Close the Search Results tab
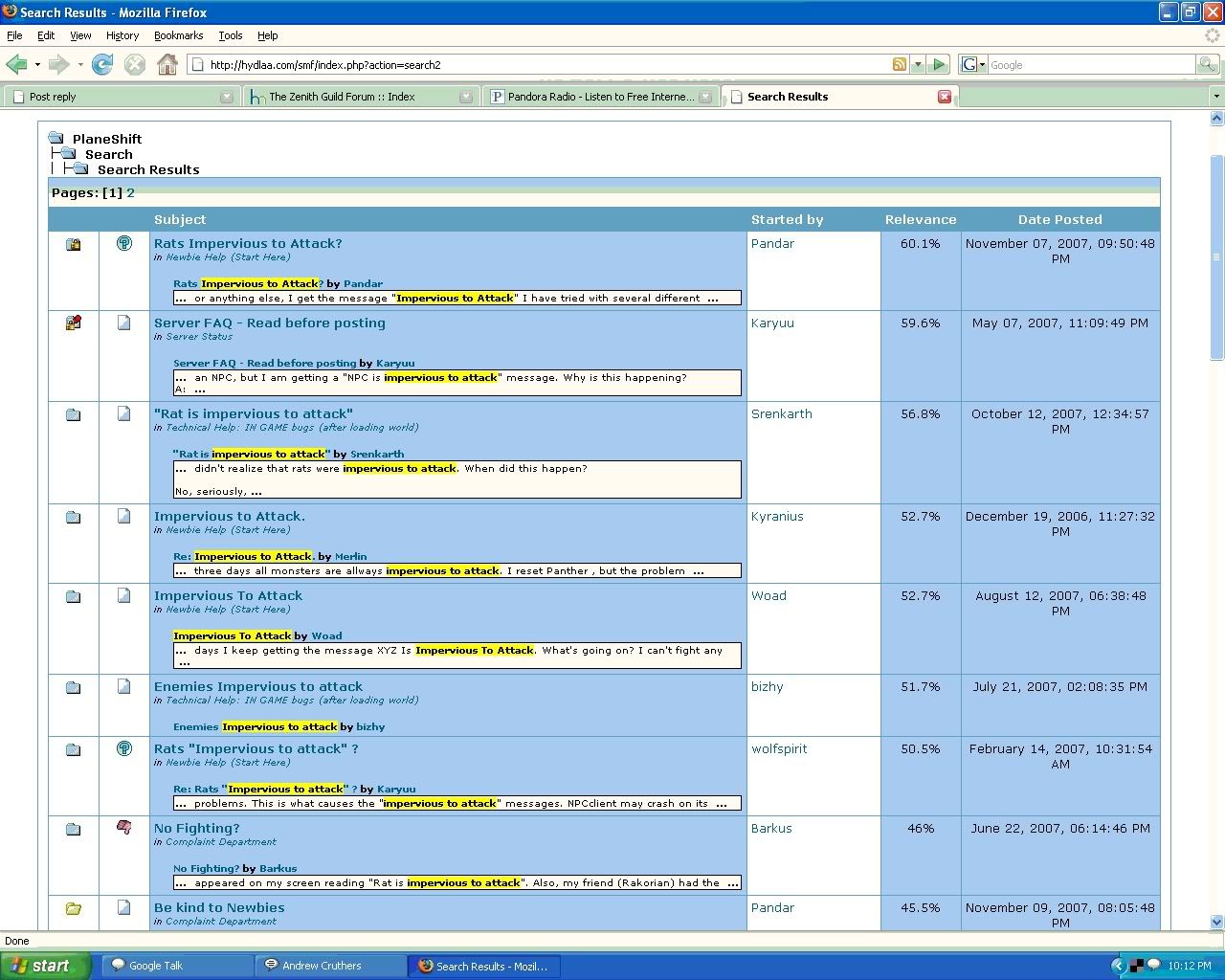The width and height of the screenshot is (1225, 980). (945, 97)
